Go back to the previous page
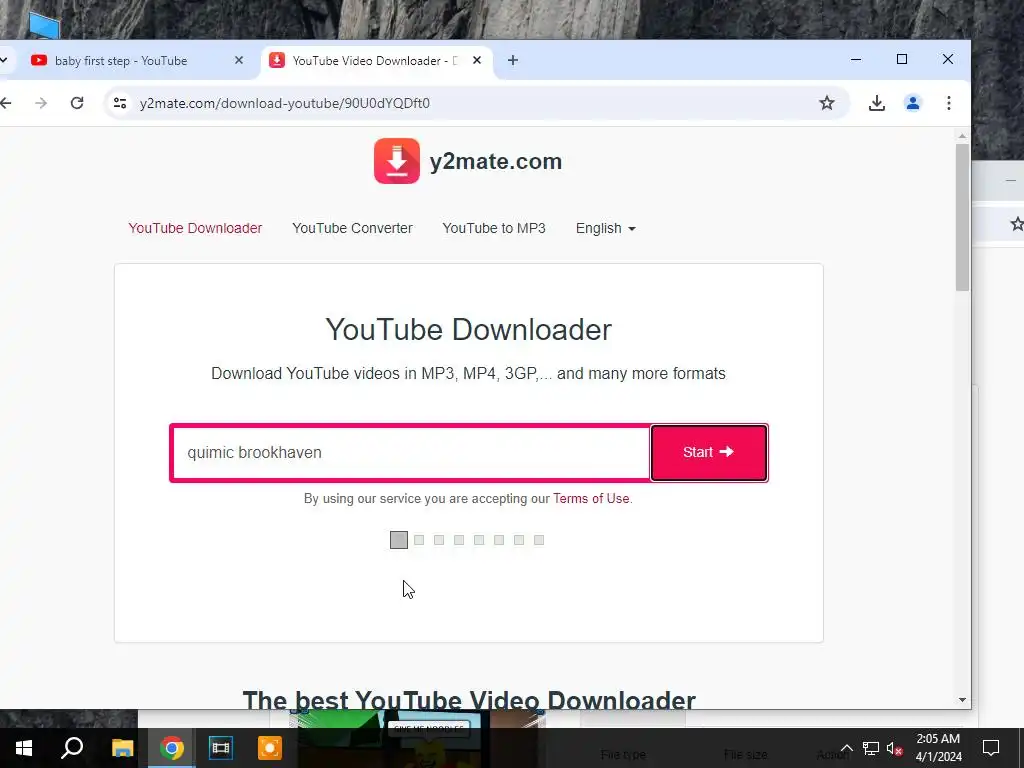The image size is (1024, 768). tap(6, 103)
